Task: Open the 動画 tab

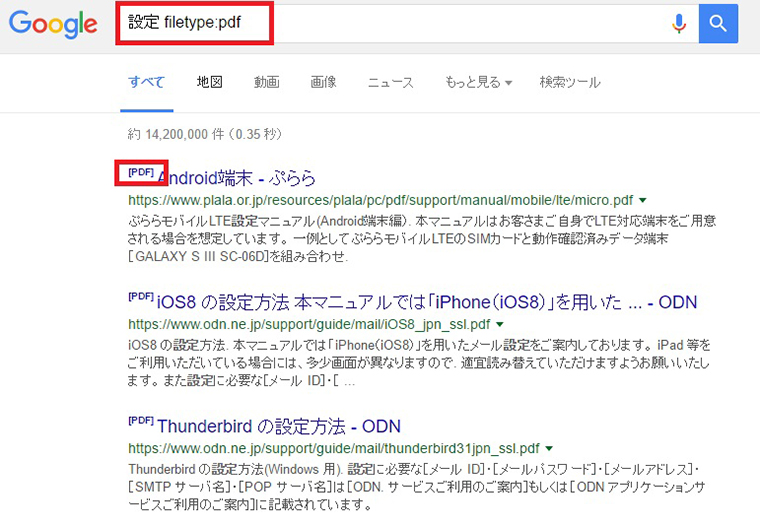Action: point(267,82)
